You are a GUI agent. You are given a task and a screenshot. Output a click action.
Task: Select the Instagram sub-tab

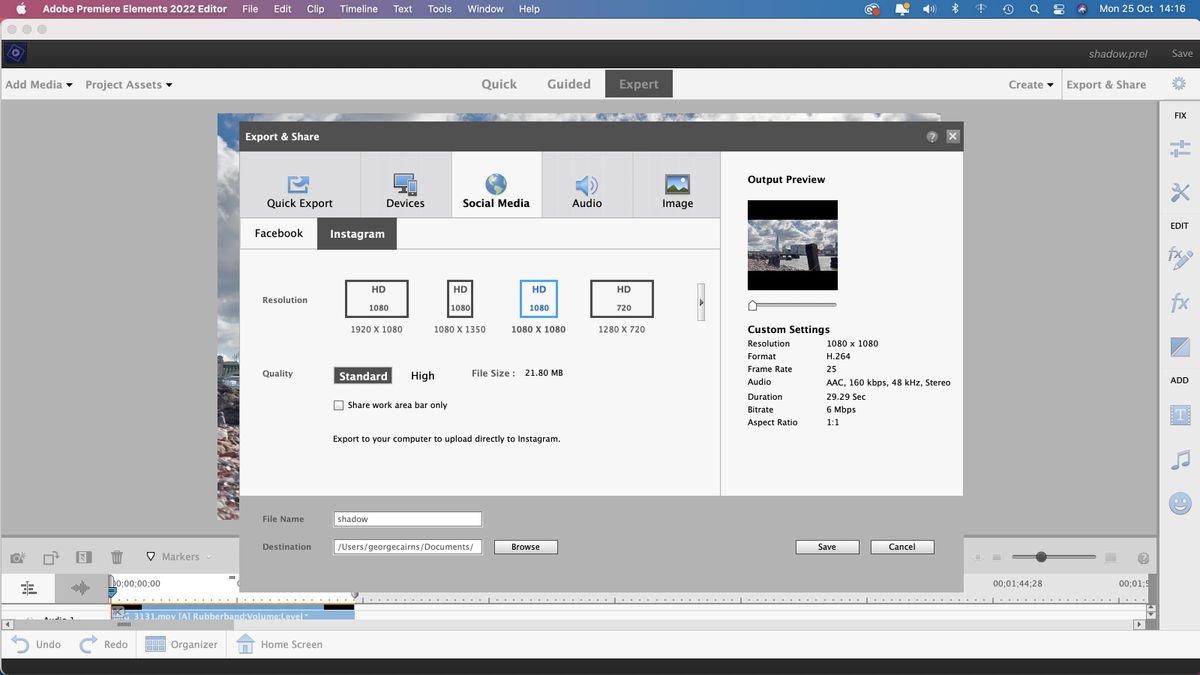[357, 234]
